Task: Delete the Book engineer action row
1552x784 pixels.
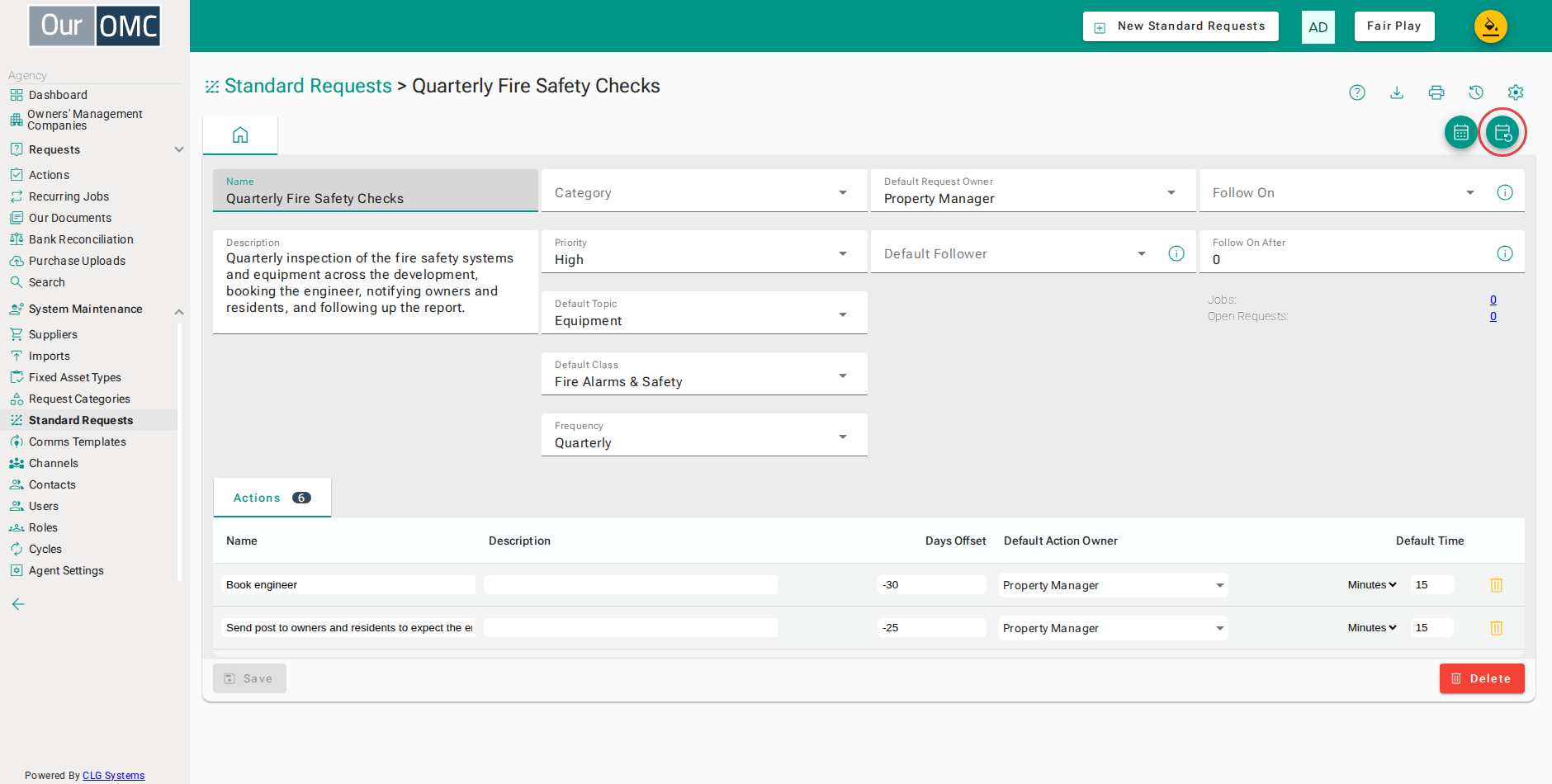Action: pos(1496,585)
